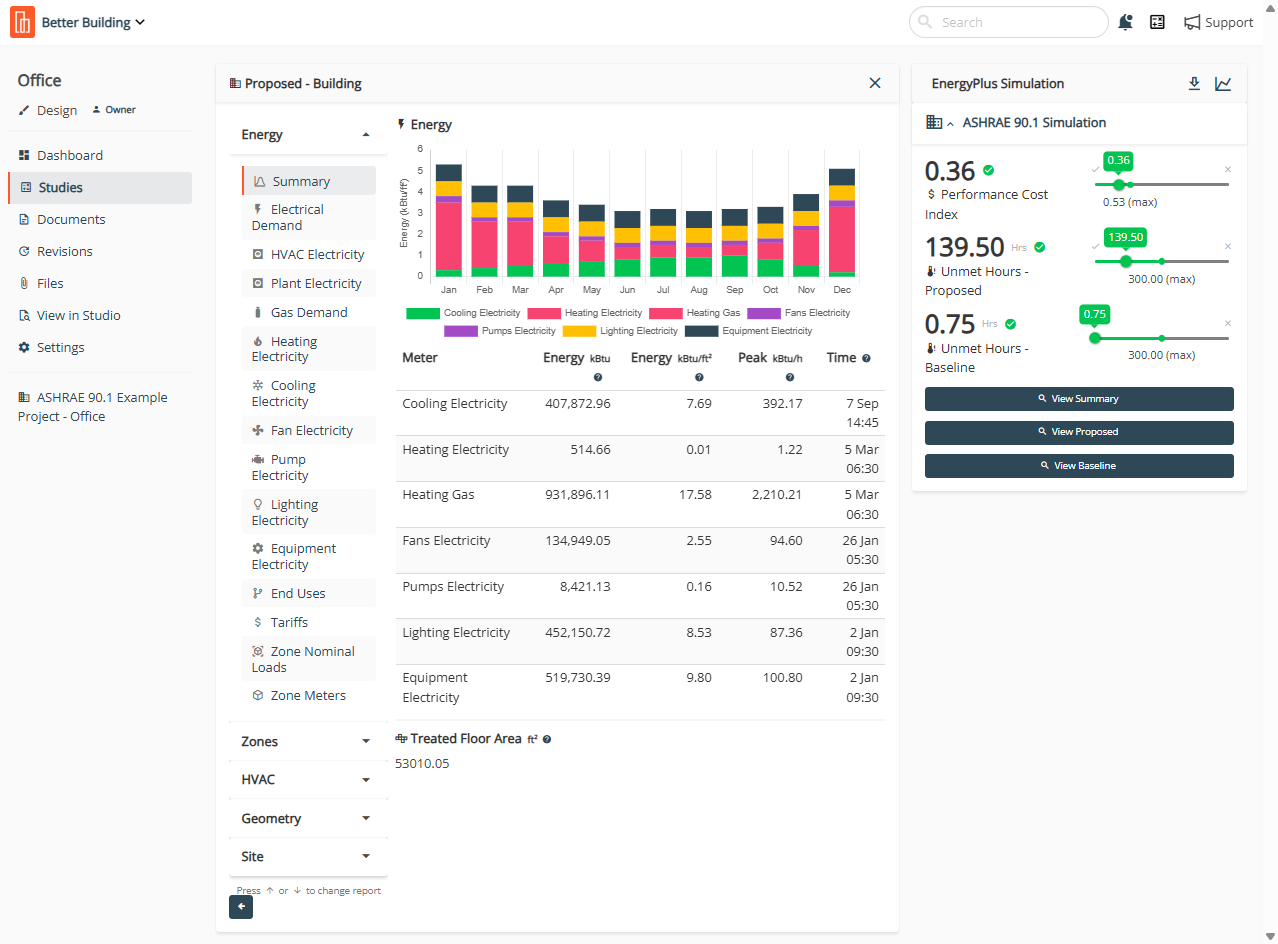Open the simulation chart icon
Screen dimensions: 1278x944
coord(1223,84)
